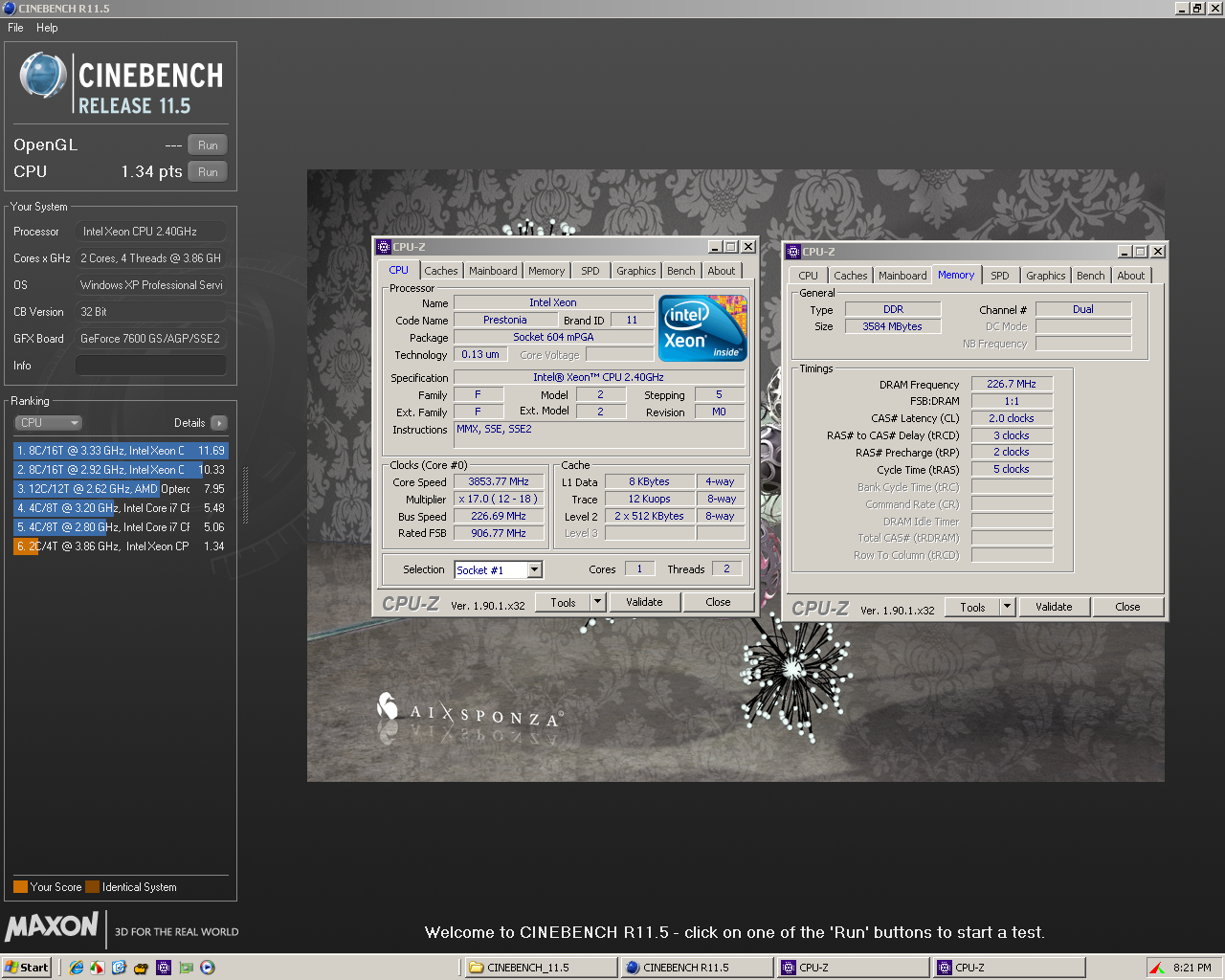Image resolution: width=1225 pixels, height=980 pixels.
Task: Click the memory Size value 3584 MBytes
Action: coord(893,327)
